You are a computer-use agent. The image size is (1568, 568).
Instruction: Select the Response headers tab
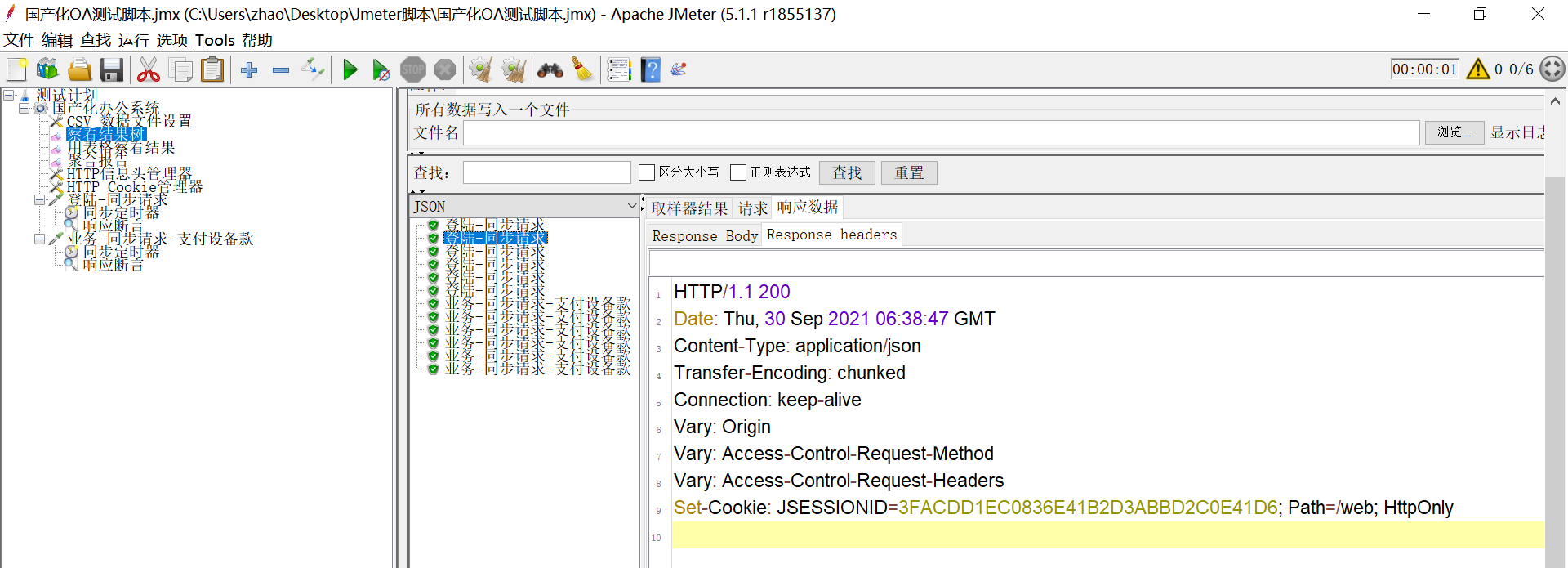(x=831, y=235)
